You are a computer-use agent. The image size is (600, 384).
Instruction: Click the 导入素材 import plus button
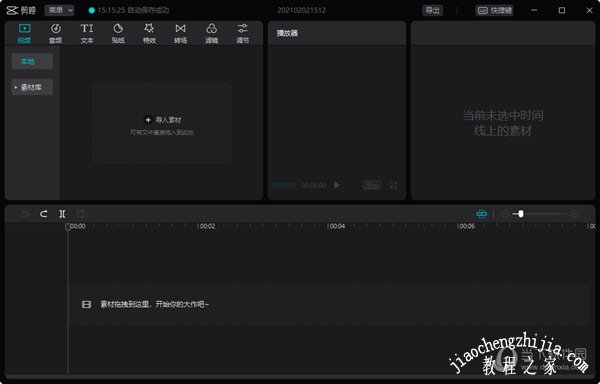pos(148,120)
